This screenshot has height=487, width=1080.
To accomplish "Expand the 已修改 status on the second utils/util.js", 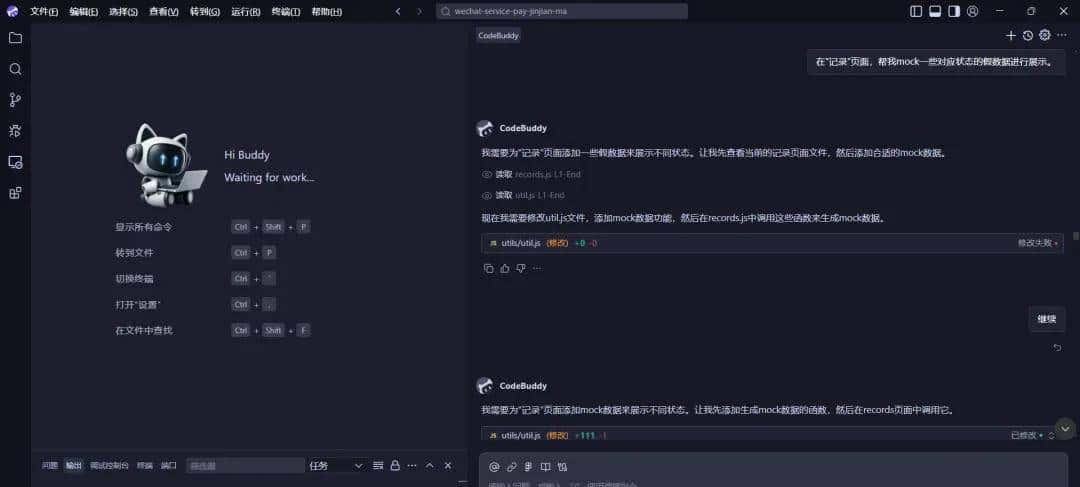I will point(1026,435).
